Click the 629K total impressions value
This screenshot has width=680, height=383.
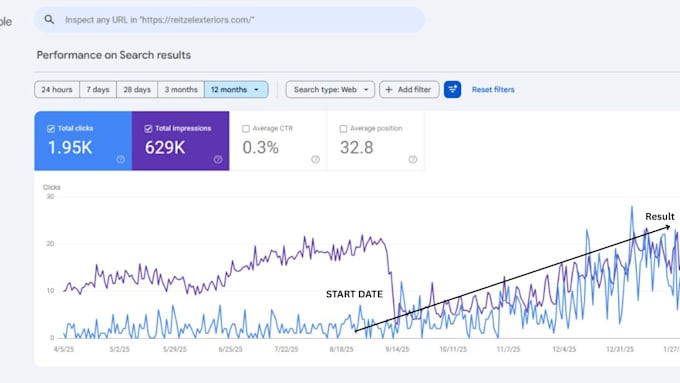tap(165, 148)
